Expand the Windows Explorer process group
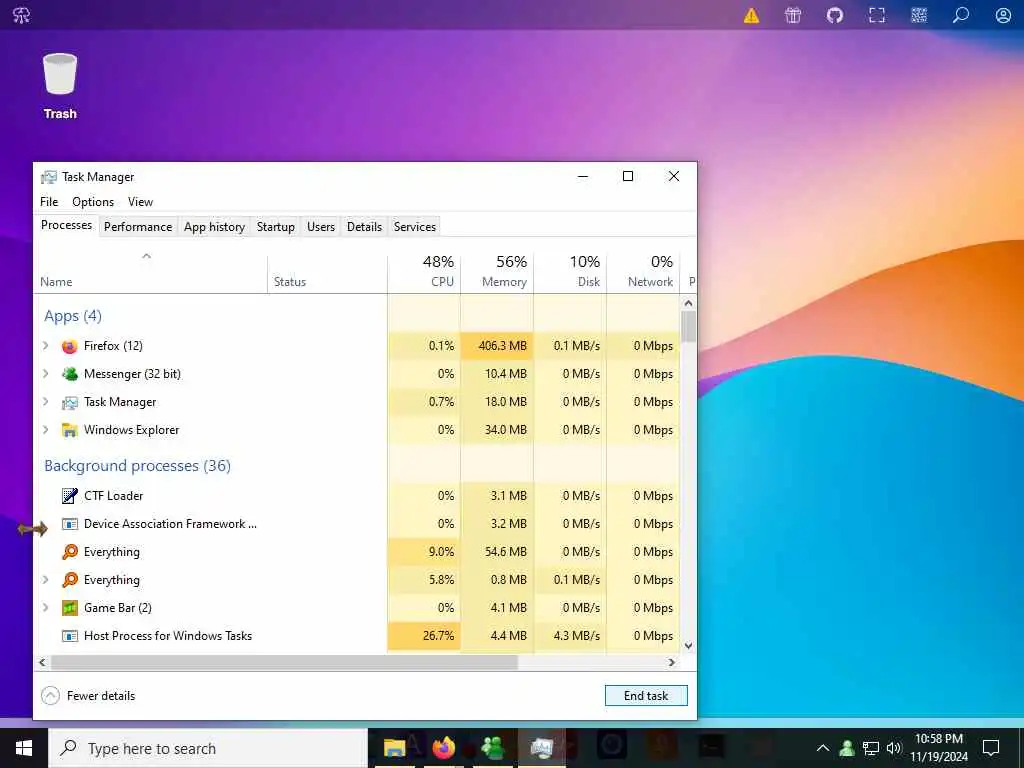The width and height of the screenshot is (1024, 768). pos(46,430)
